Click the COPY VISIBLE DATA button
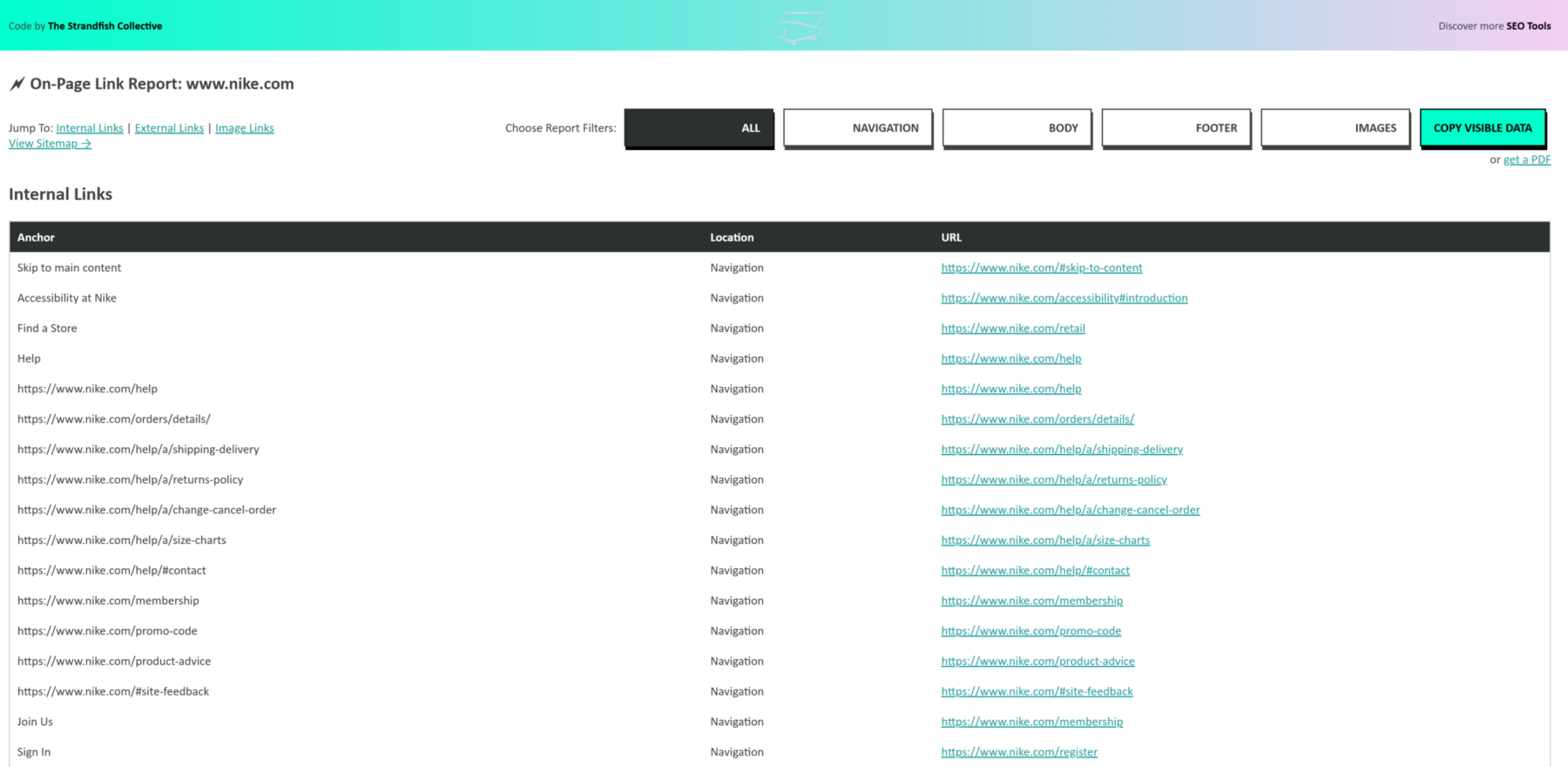Screen dimensions: 1568x767 (x=1483, y=128)
